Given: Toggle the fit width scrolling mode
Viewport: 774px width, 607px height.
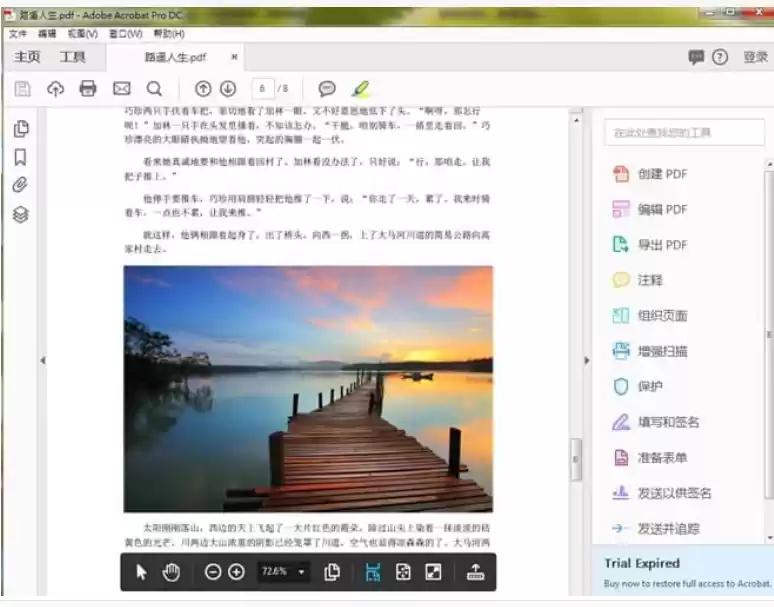Looking at the screenshot, I should coord(373,572).
